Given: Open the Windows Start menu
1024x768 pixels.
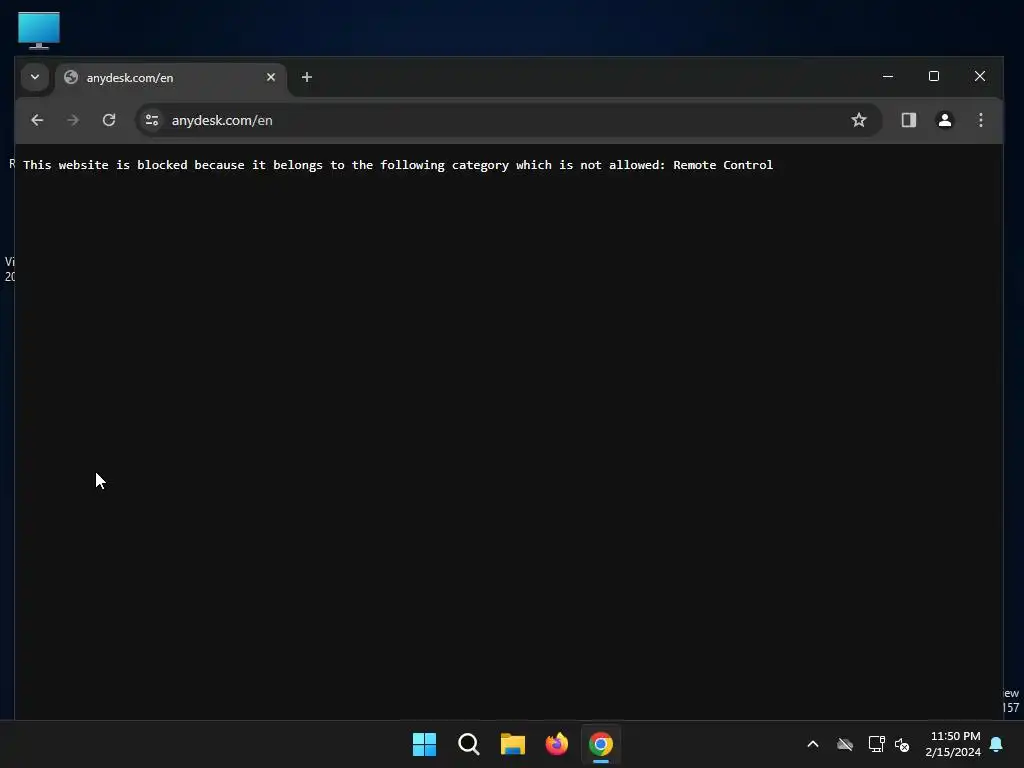Looking at the screenshot, I should click(424, 744).
